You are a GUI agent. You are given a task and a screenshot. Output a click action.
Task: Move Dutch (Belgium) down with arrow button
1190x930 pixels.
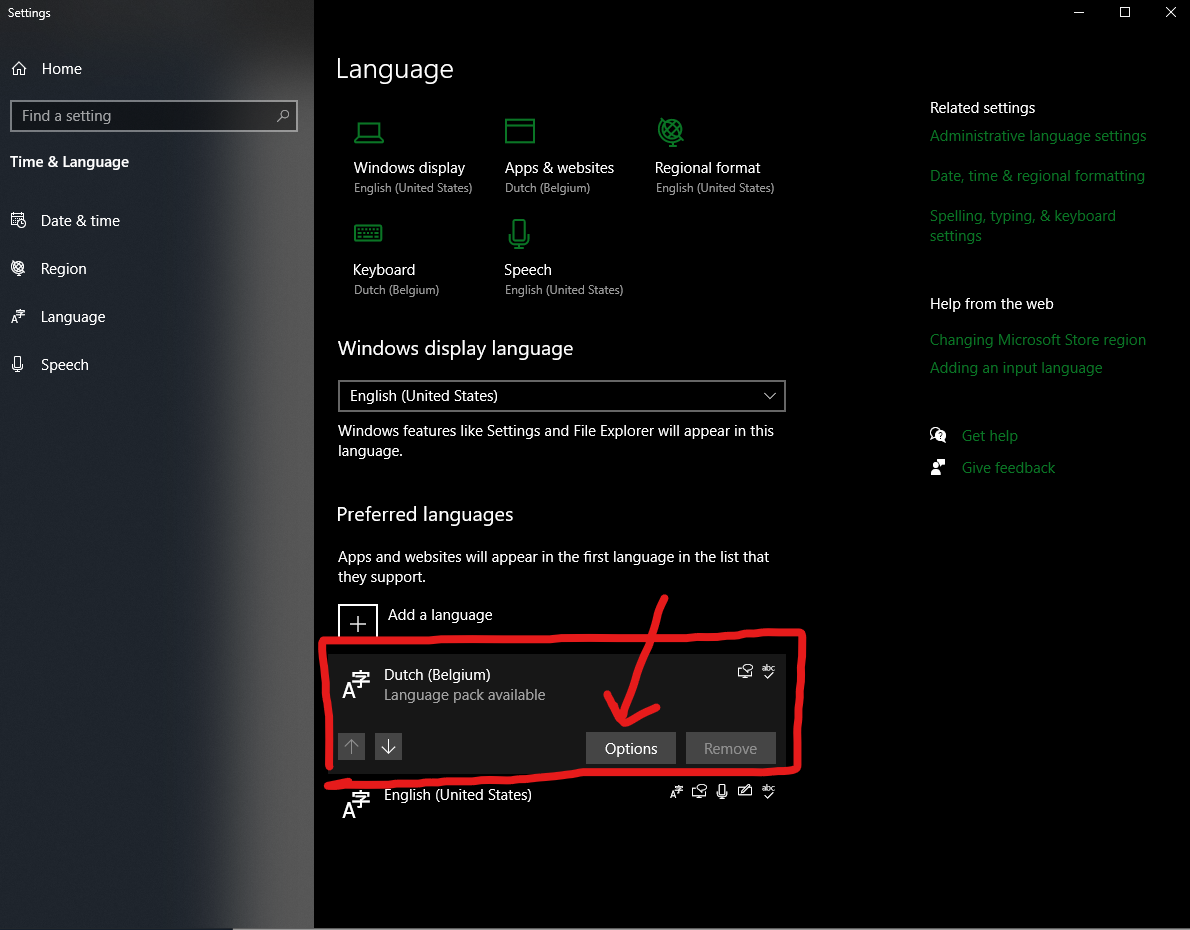tap(388, 747)
